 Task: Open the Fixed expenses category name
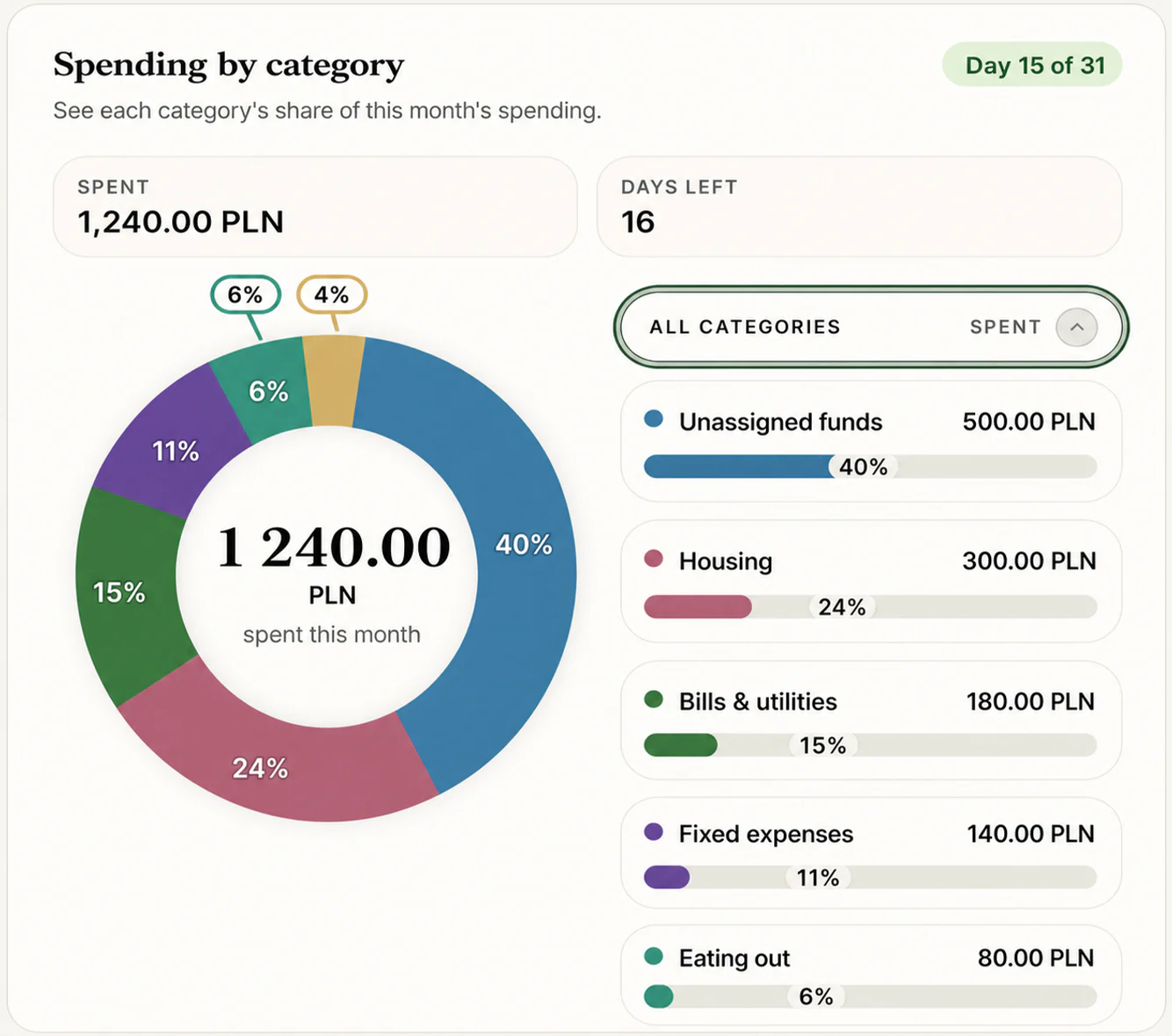(x=765, y=834)
